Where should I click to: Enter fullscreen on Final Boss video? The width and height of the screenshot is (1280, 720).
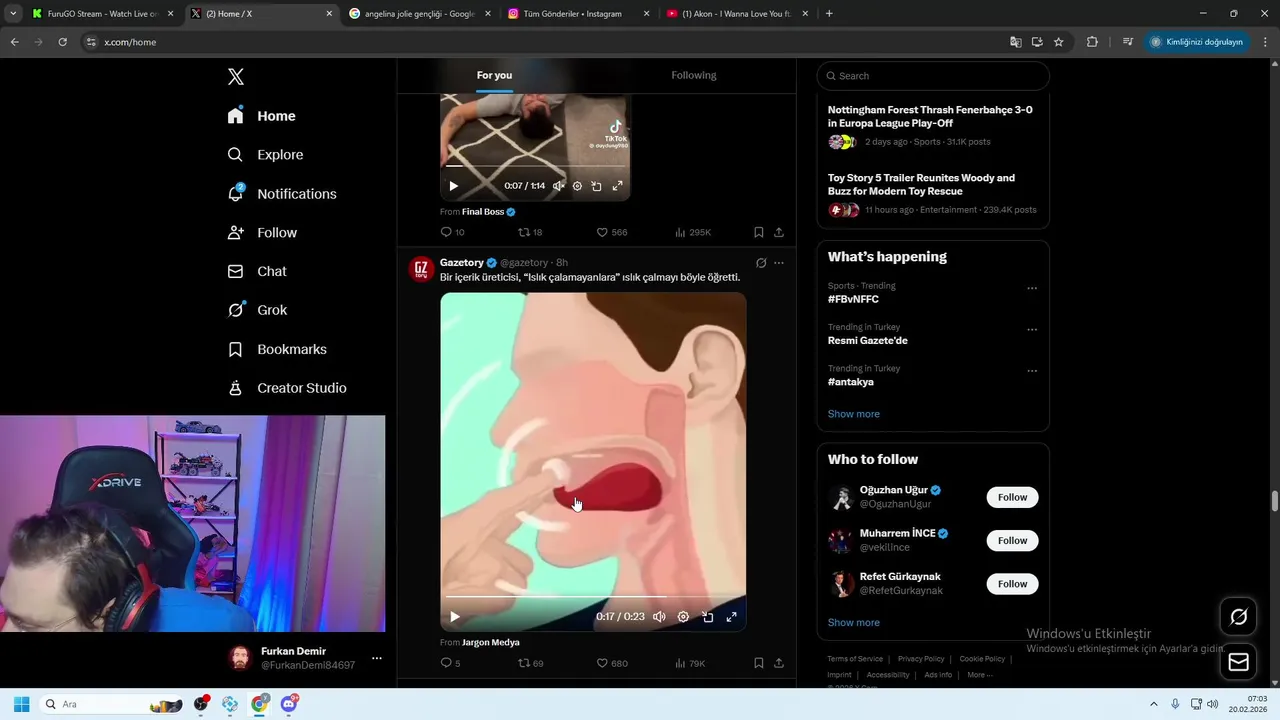(x=617, y=186)
